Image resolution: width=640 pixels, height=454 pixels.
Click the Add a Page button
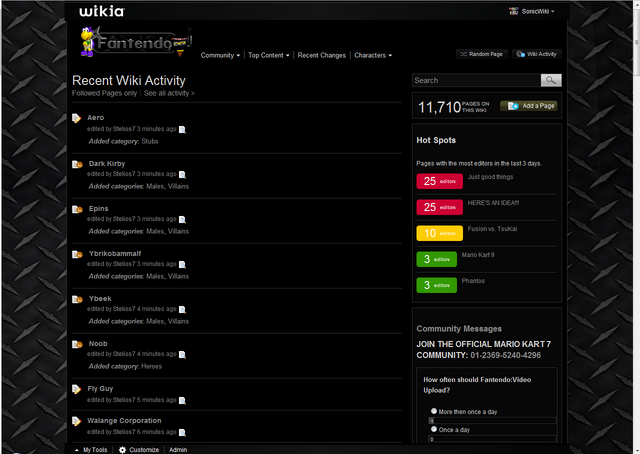[x=529, y=106]
